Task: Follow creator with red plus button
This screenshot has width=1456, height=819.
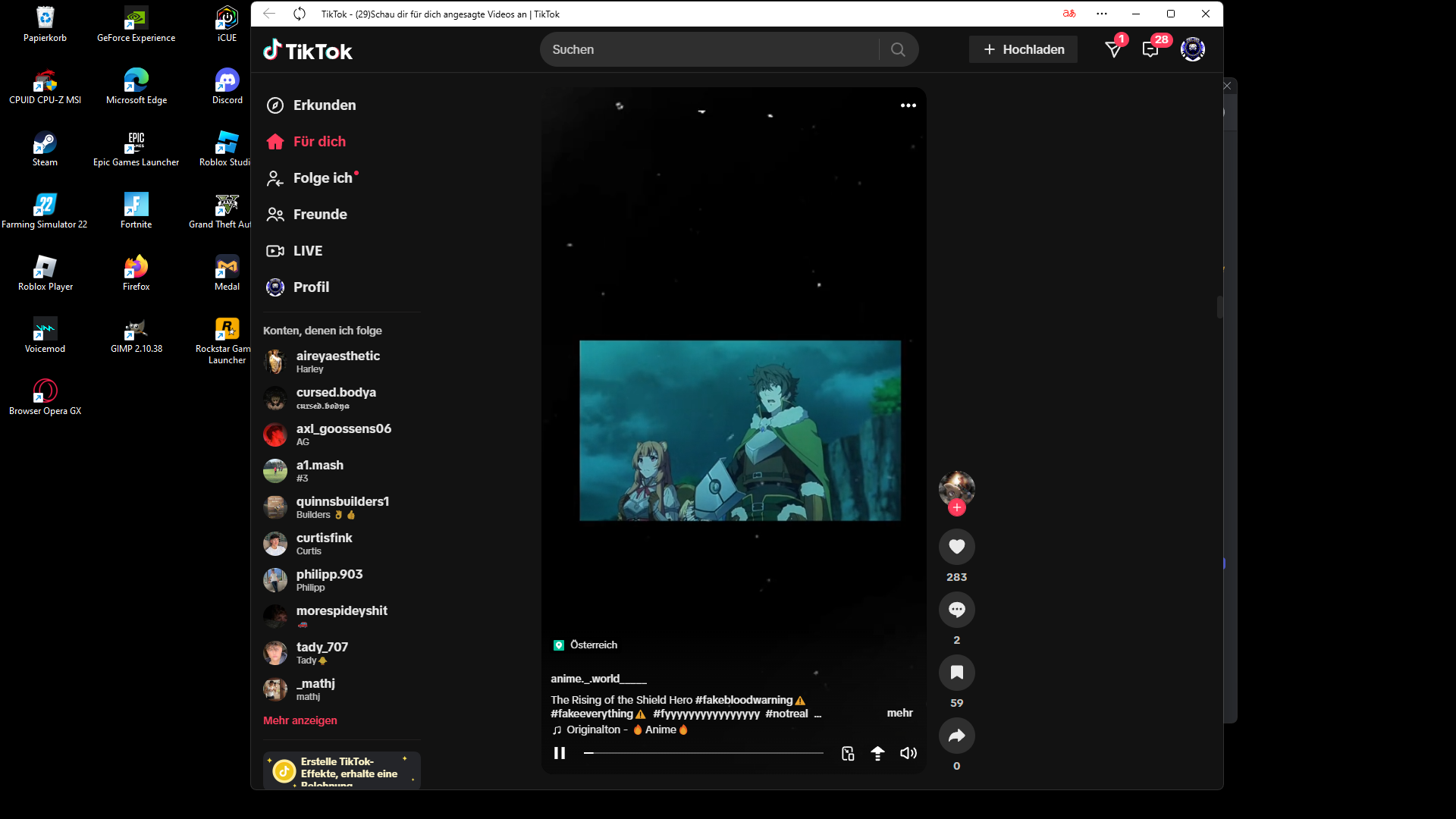Action: pos(957,507)
